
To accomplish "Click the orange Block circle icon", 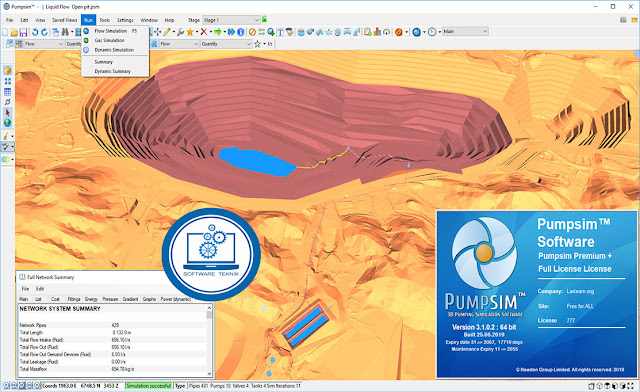I will click(x=252, y=32).
